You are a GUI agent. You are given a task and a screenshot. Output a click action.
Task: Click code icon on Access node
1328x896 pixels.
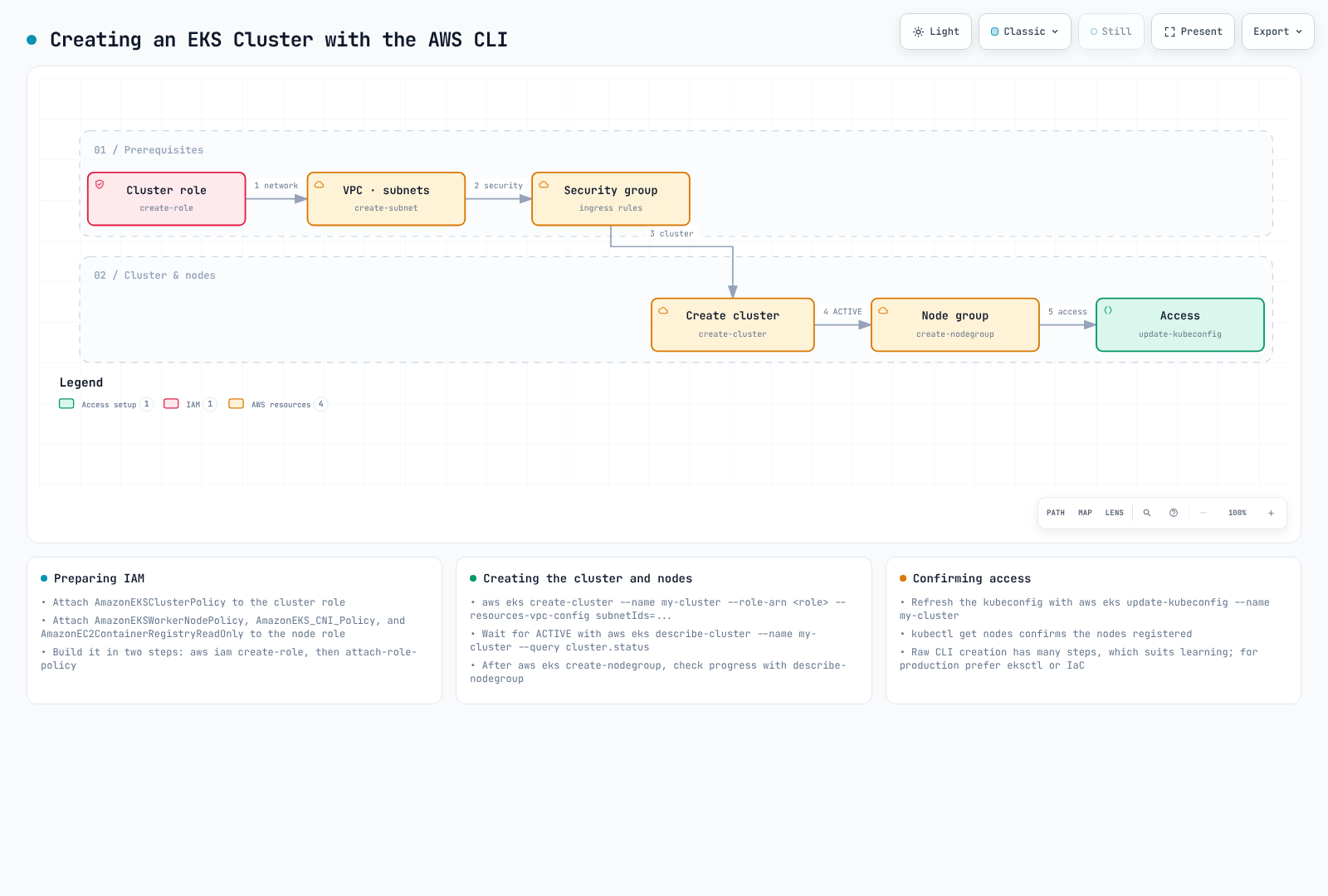pos(1108,310)
